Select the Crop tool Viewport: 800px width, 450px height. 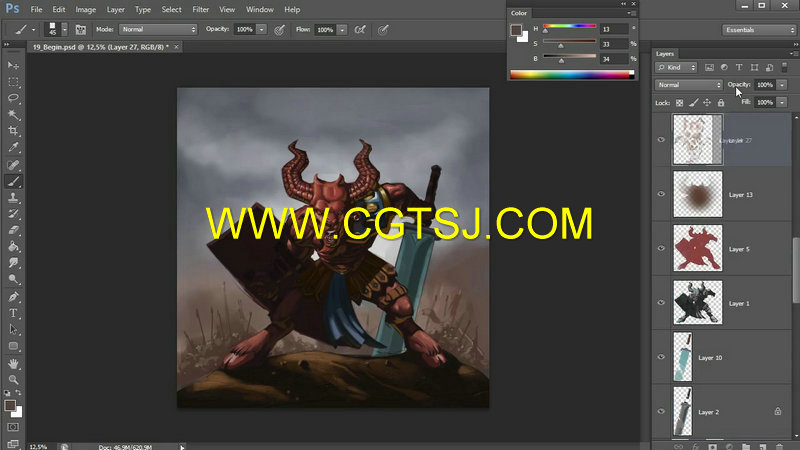click(13, 131)
